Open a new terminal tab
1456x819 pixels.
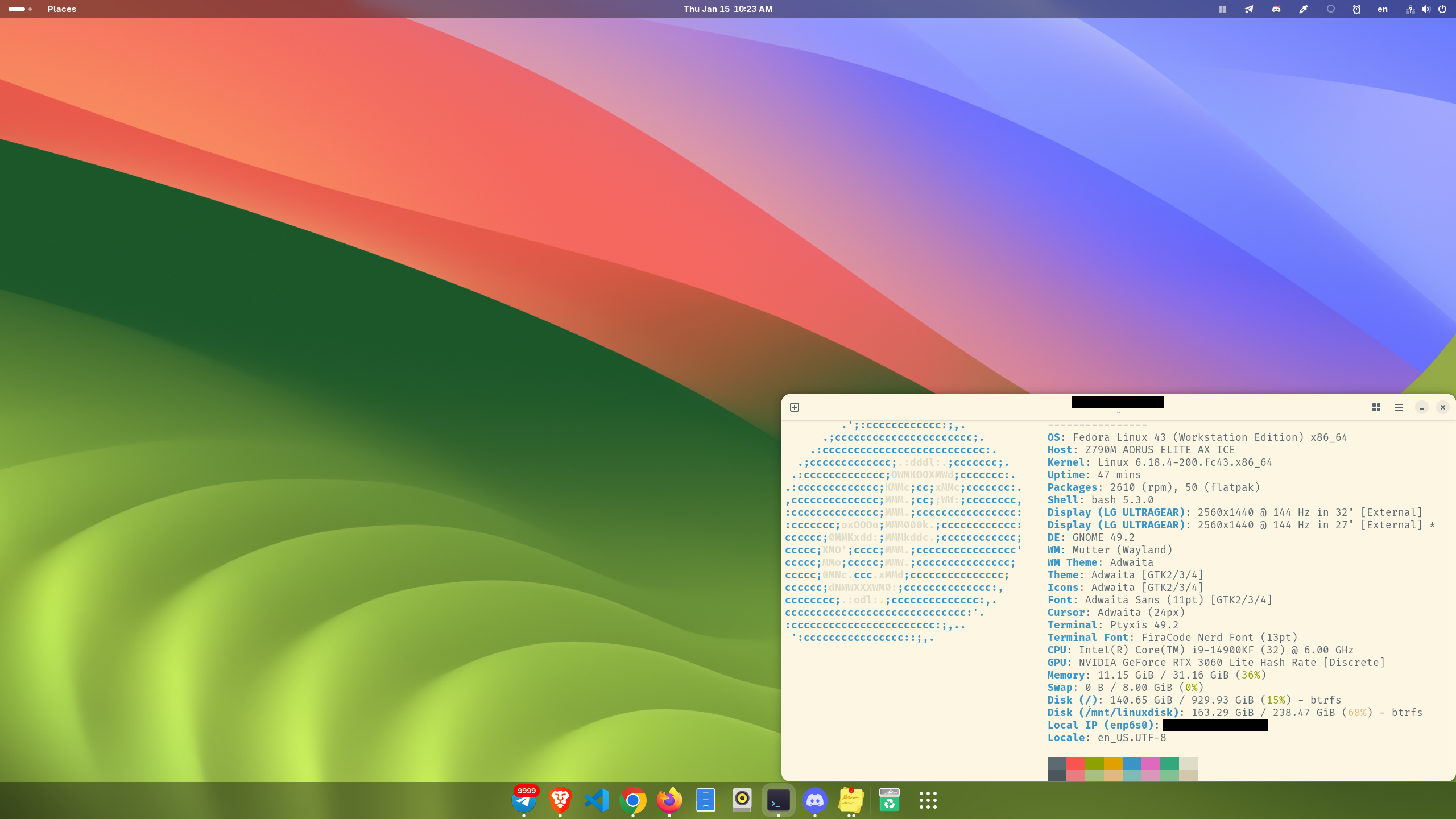click(x=795, y=407)
